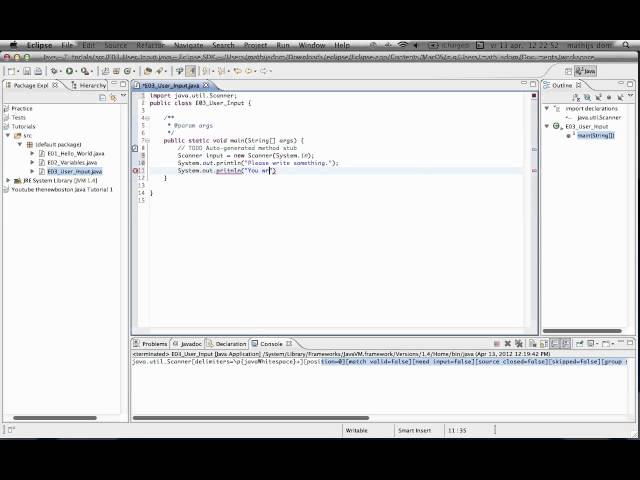Select E02_Variables.java in Package Explorer
640x480 pixels.
point(72,162)
